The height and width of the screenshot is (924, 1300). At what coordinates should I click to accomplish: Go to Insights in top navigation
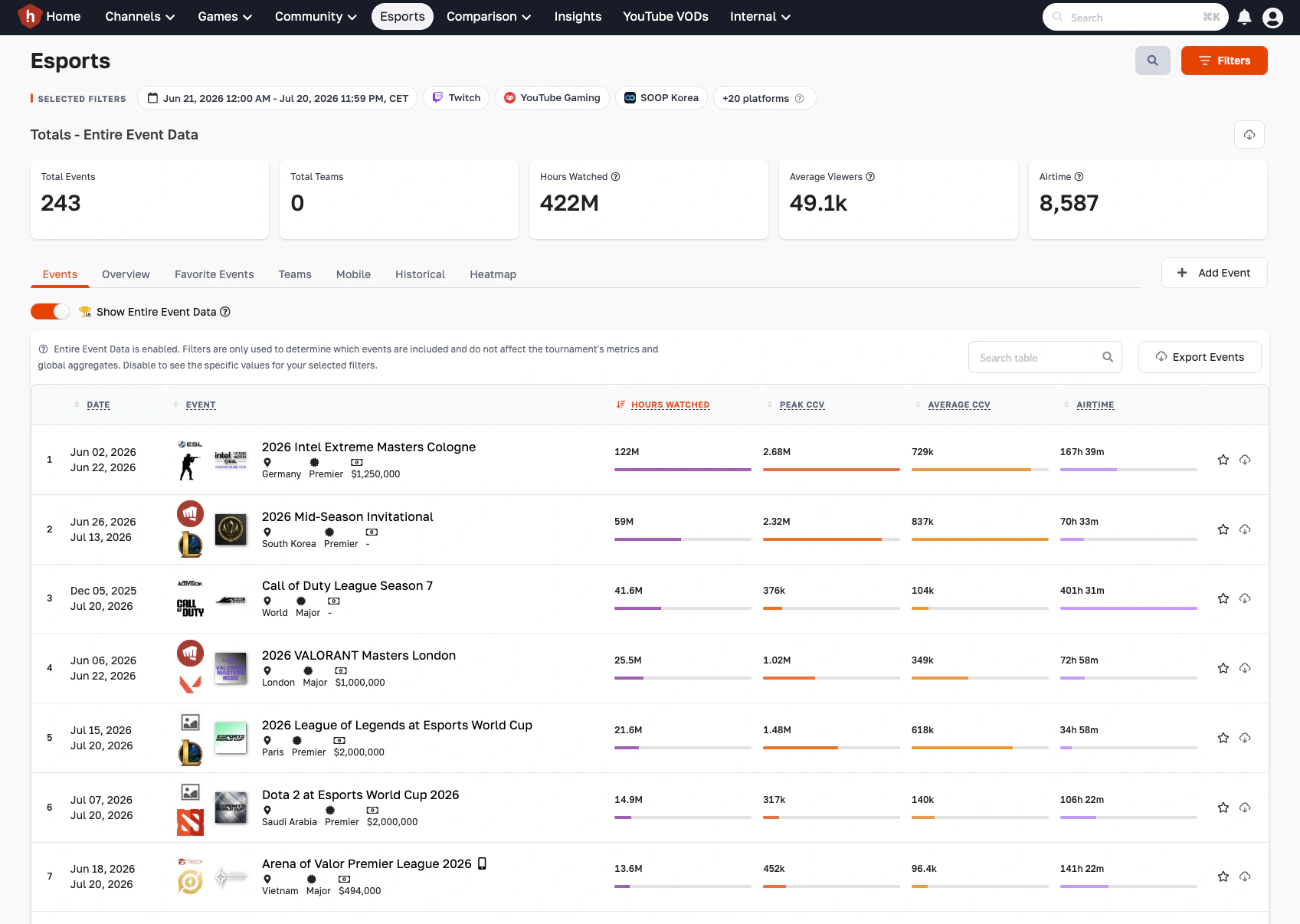click(x=578, y=17)
